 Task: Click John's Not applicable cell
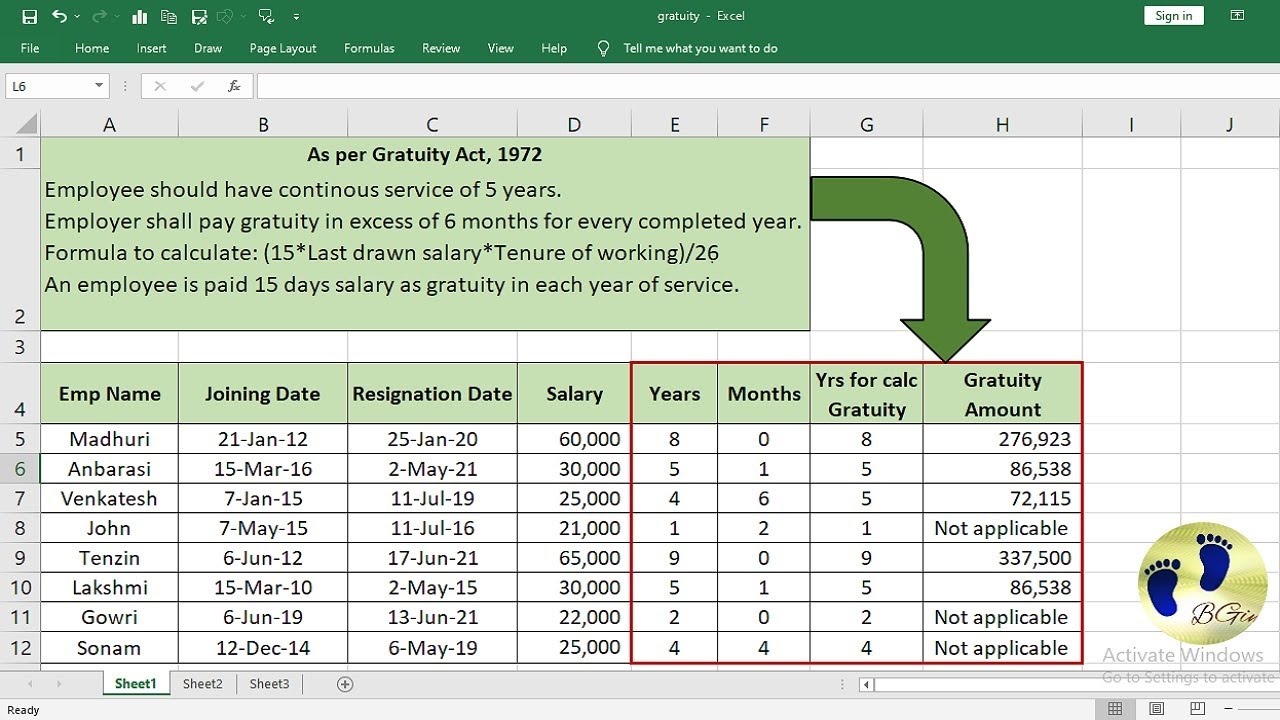point(1002,528)
